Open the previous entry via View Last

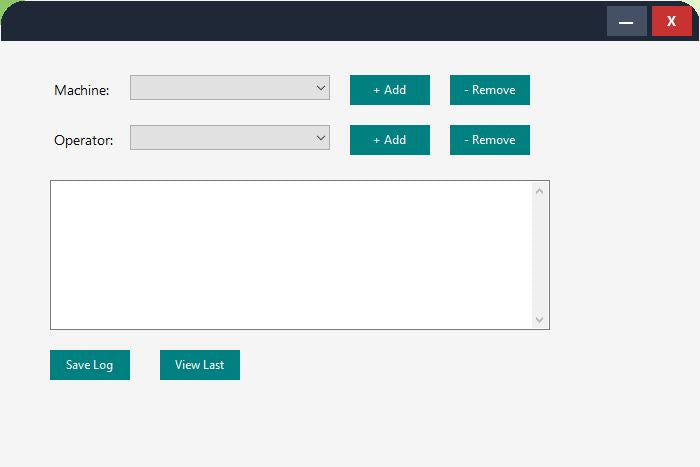[x=200, y=365]
